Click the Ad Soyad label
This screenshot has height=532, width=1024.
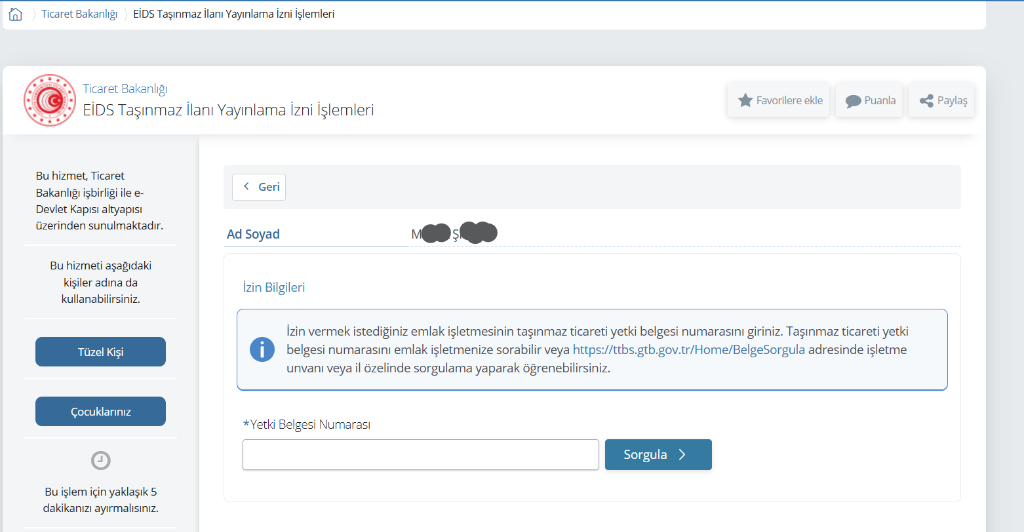(253, 234)
